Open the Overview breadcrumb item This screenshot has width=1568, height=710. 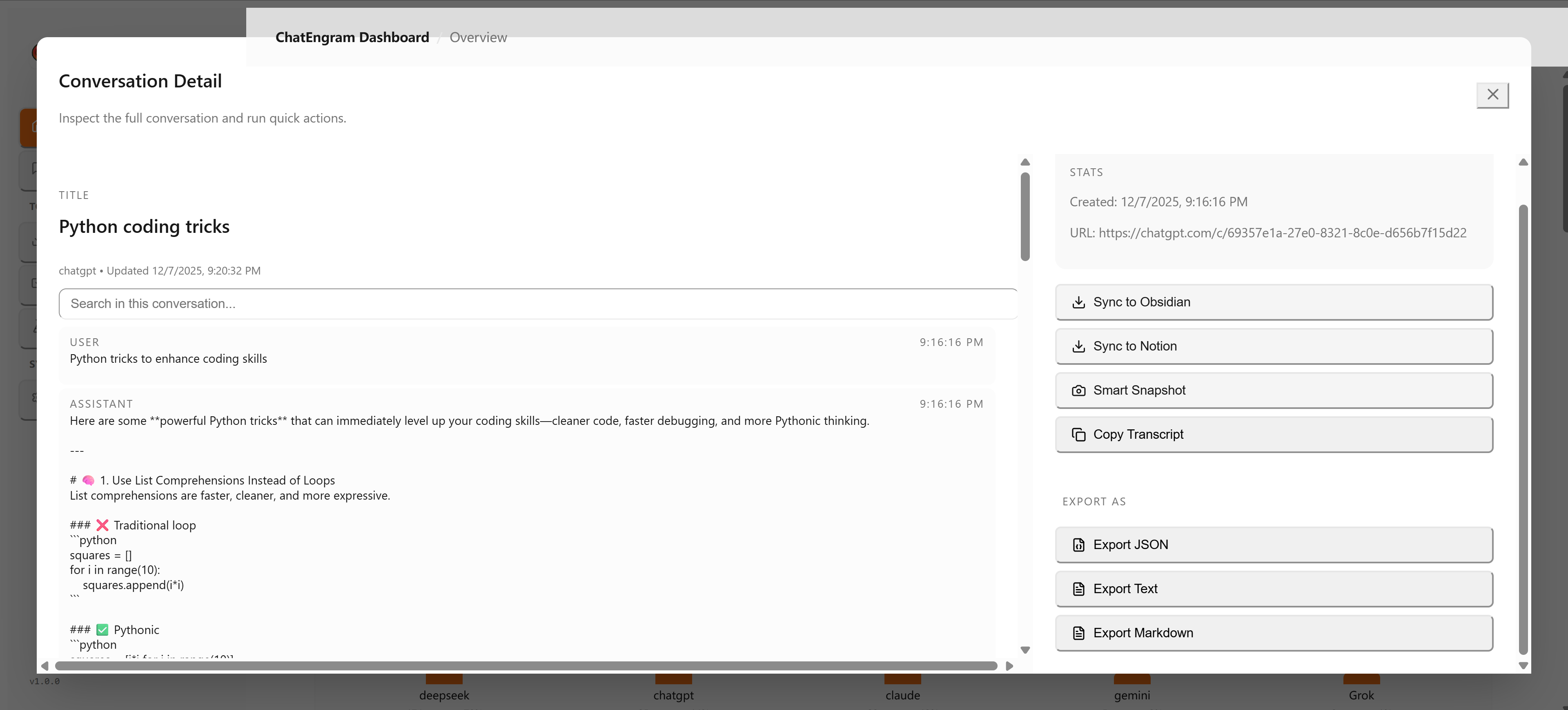478,37
